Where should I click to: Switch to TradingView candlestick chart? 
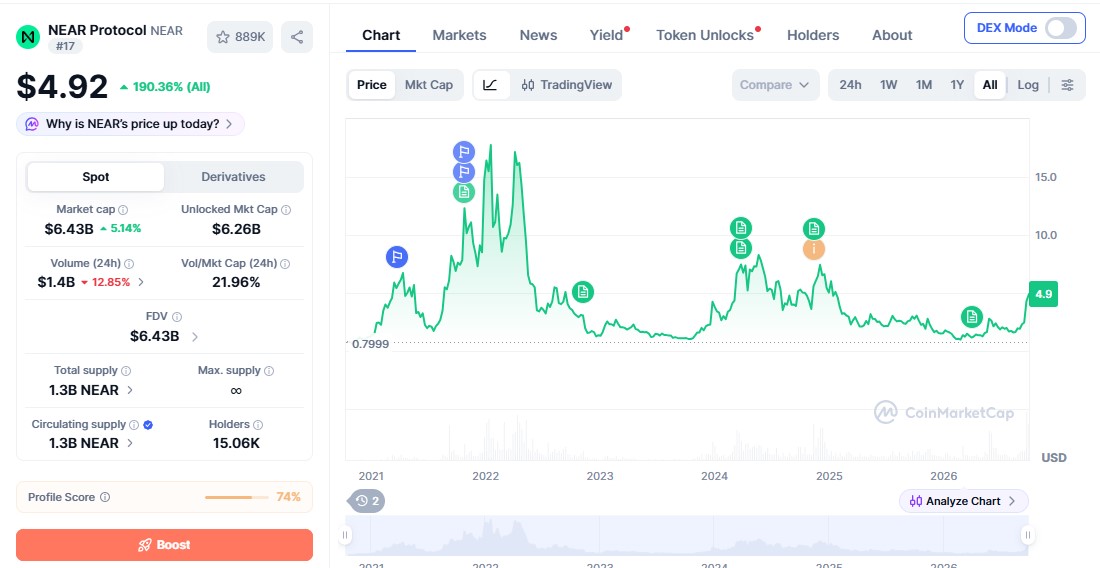[x=567, y=85]
